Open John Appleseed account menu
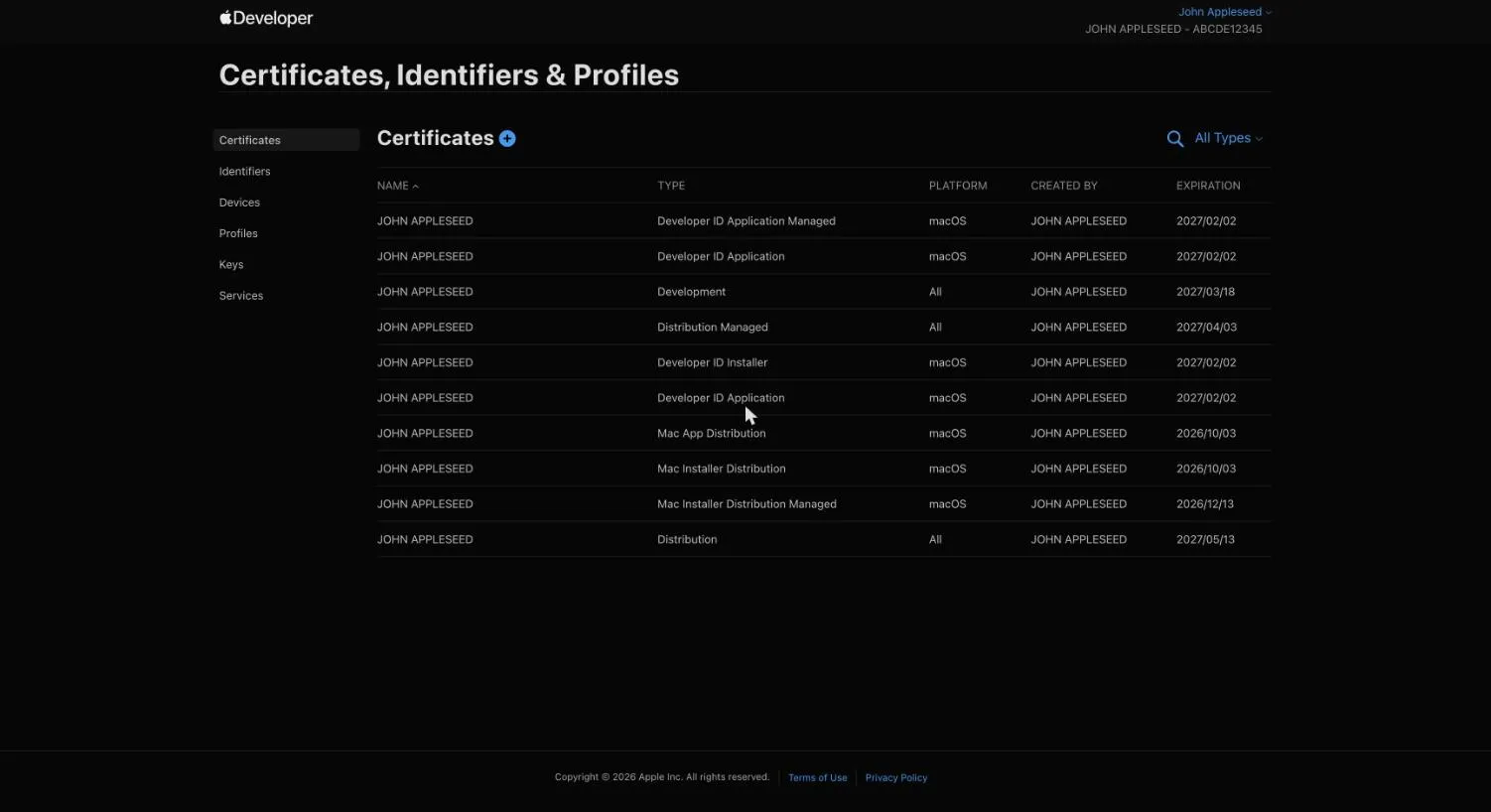This screenshot has width=1491, height=812. [x=1225, y=12]
